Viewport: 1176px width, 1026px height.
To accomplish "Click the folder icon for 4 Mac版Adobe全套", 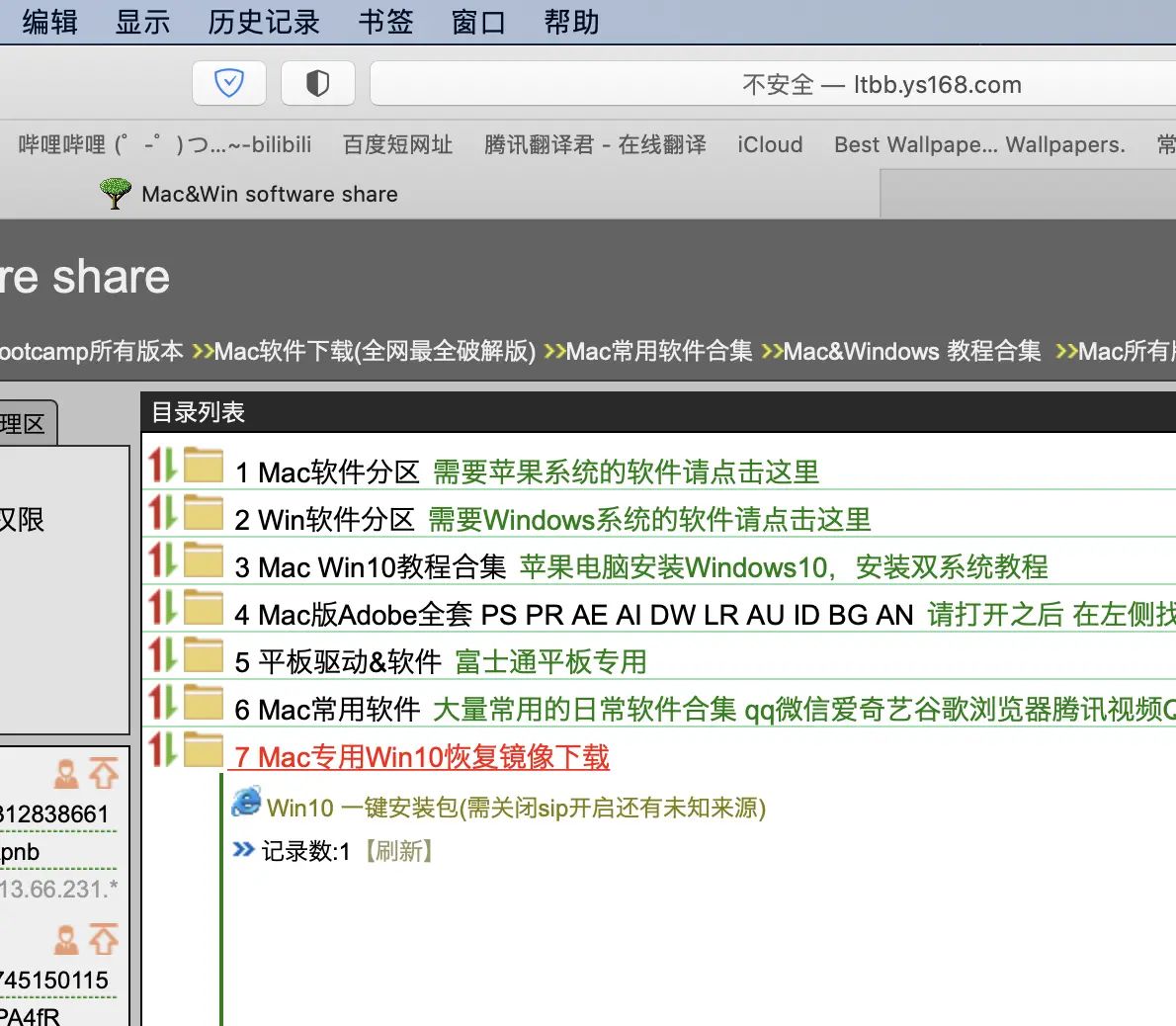I will pos(204,606).
